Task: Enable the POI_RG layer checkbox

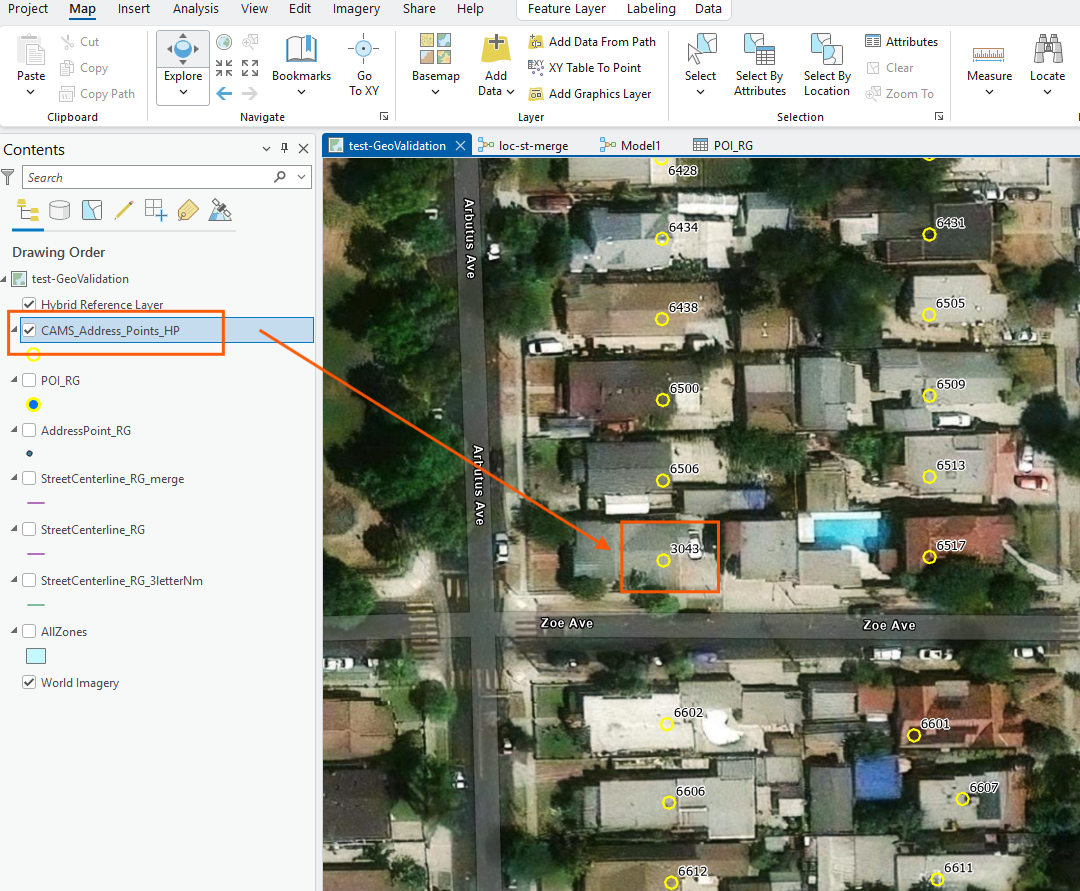Action: click(29, 380)
